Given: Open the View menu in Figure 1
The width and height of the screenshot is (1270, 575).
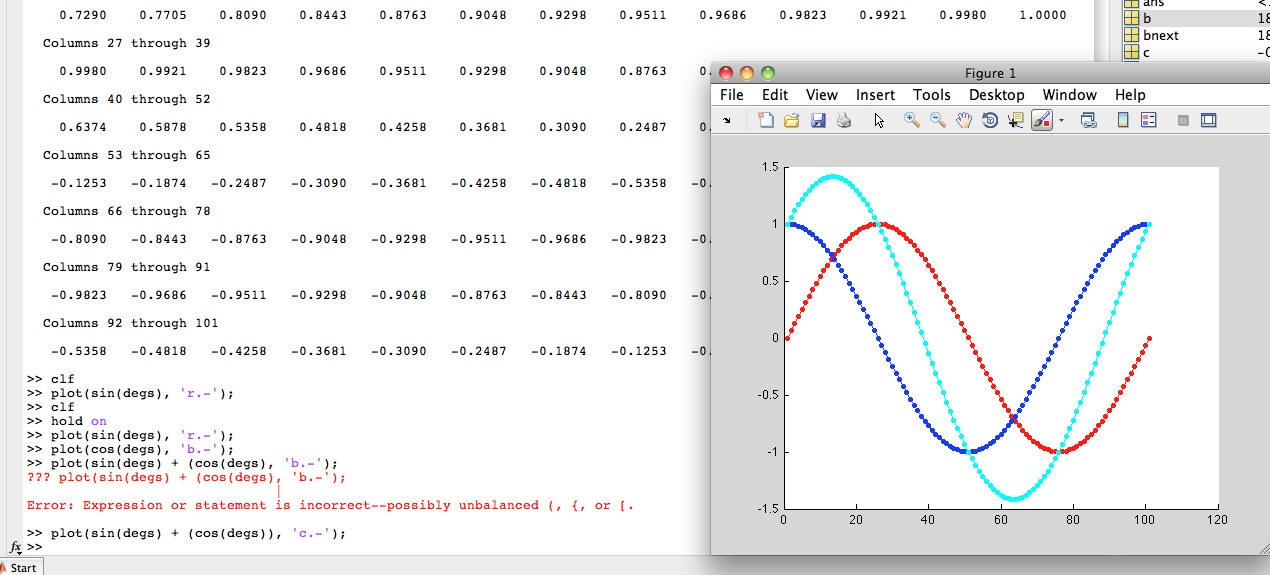Looking at the screenshot, I should (x=822, y=95).
